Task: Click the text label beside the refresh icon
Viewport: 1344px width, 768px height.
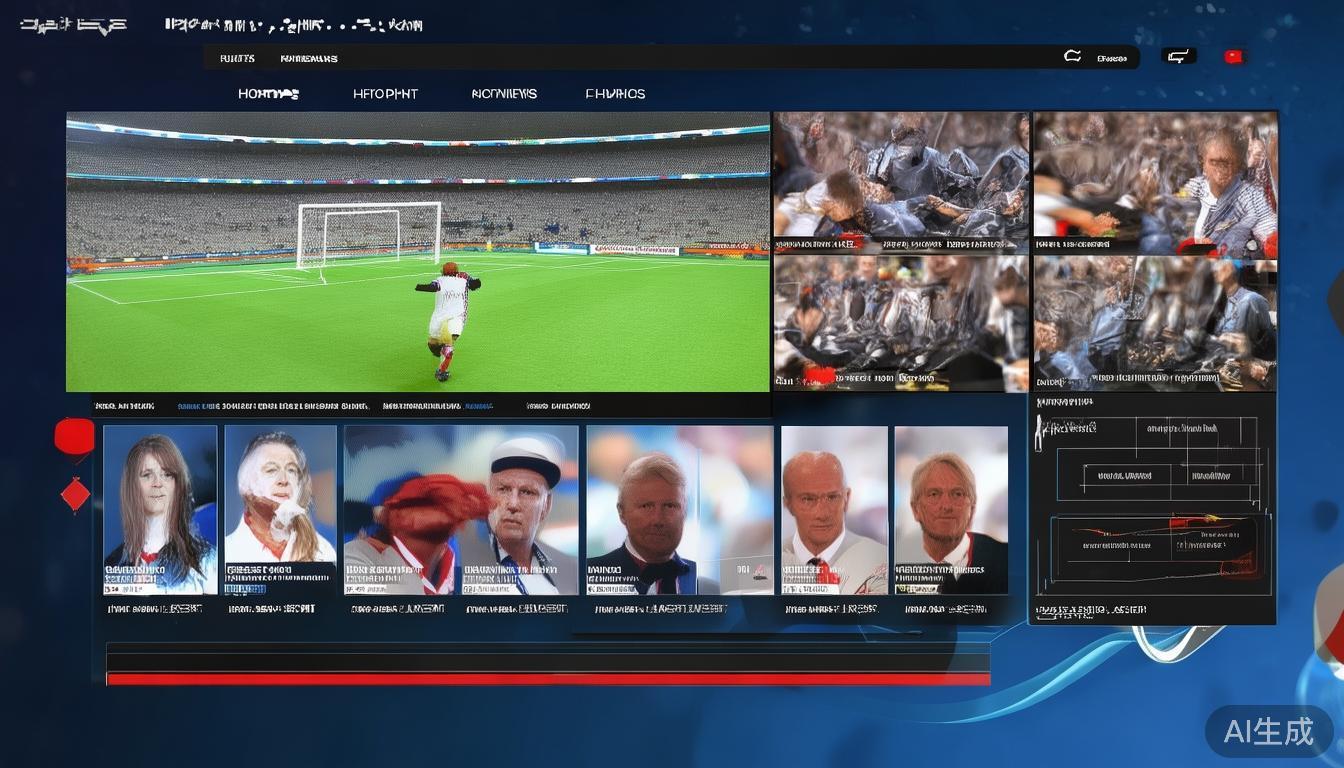Action: [1112, 58]
